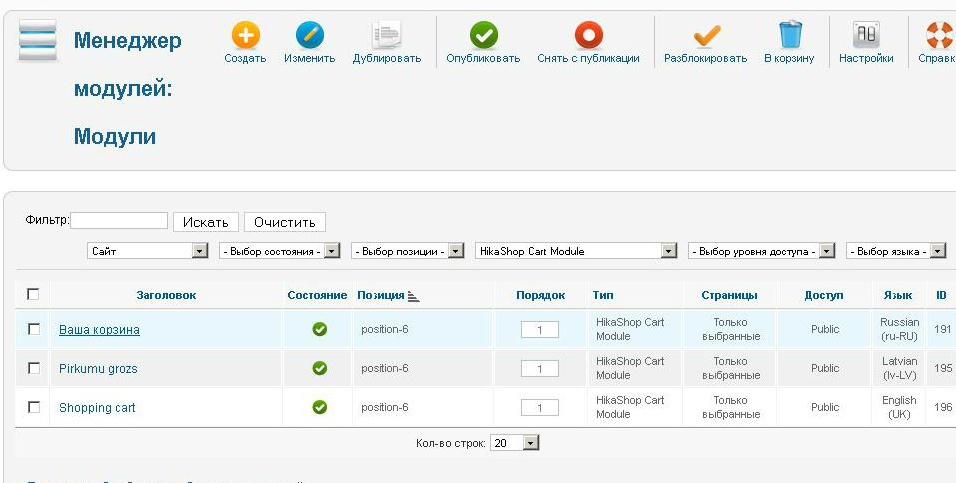Click the Изменить edit pencil icon
956x483 pixels.
(x=310, y=35)
